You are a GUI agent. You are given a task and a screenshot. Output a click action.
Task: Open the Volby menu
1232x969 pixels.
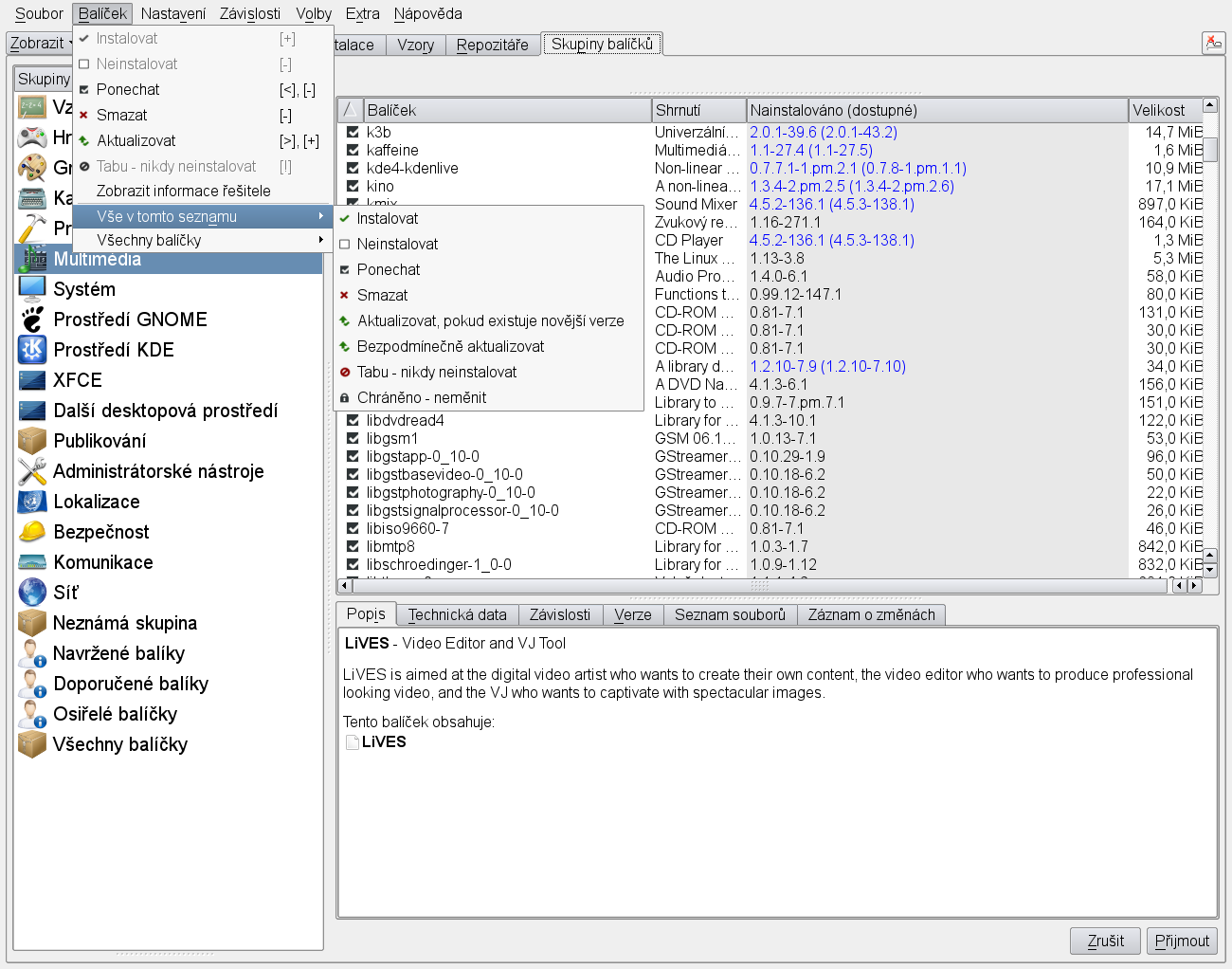(314, 13)
